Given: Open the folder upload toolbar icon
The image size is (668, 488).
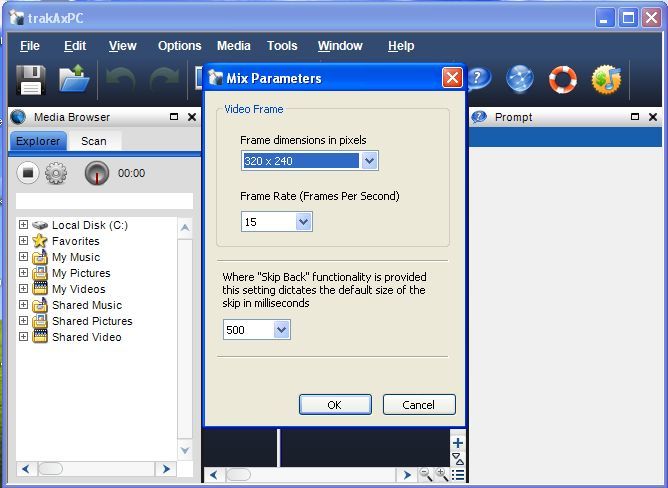Looking at the screenshot, I should coord(74,78).
